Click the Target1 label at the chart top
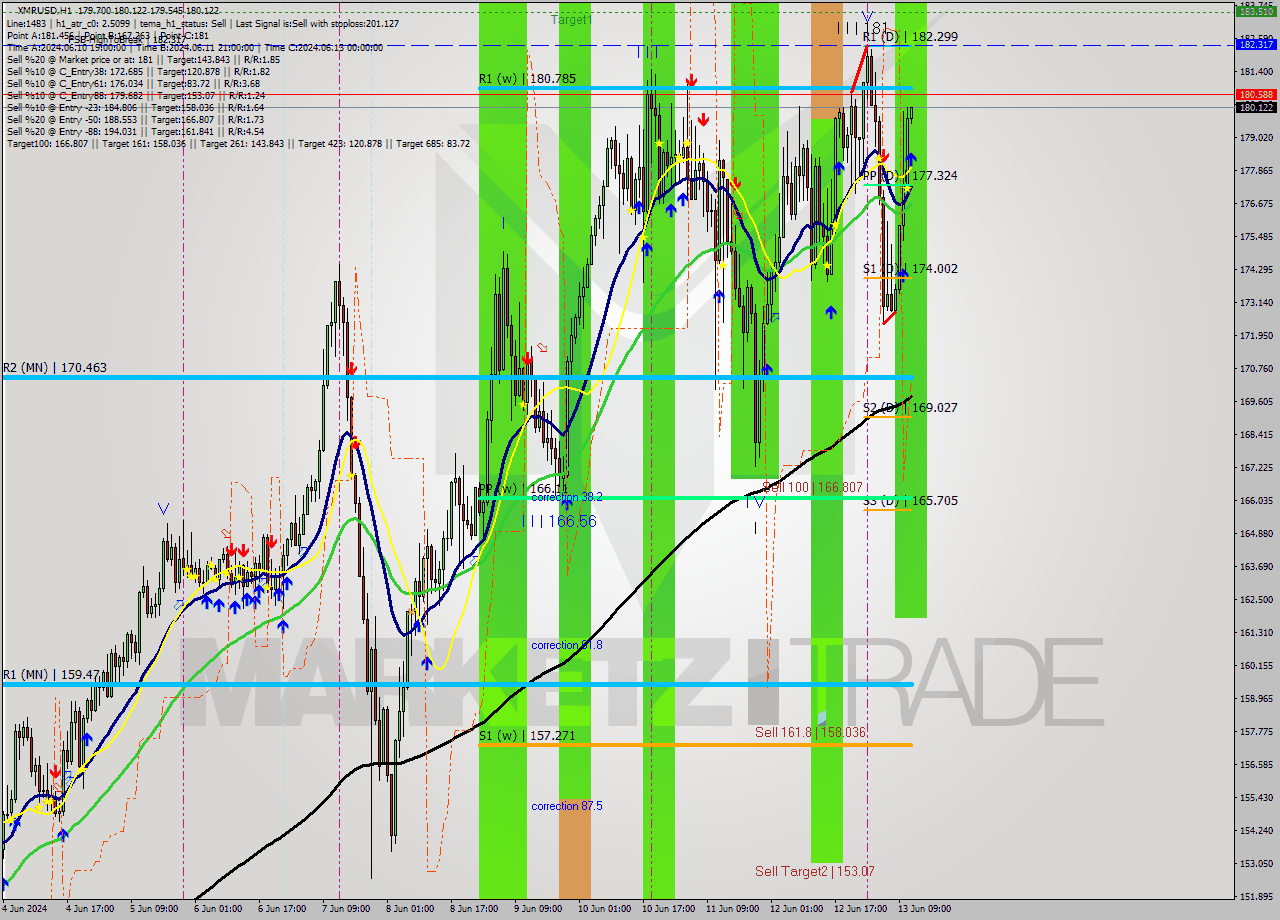The image size is (1280, 920). [x=571, y=20]
